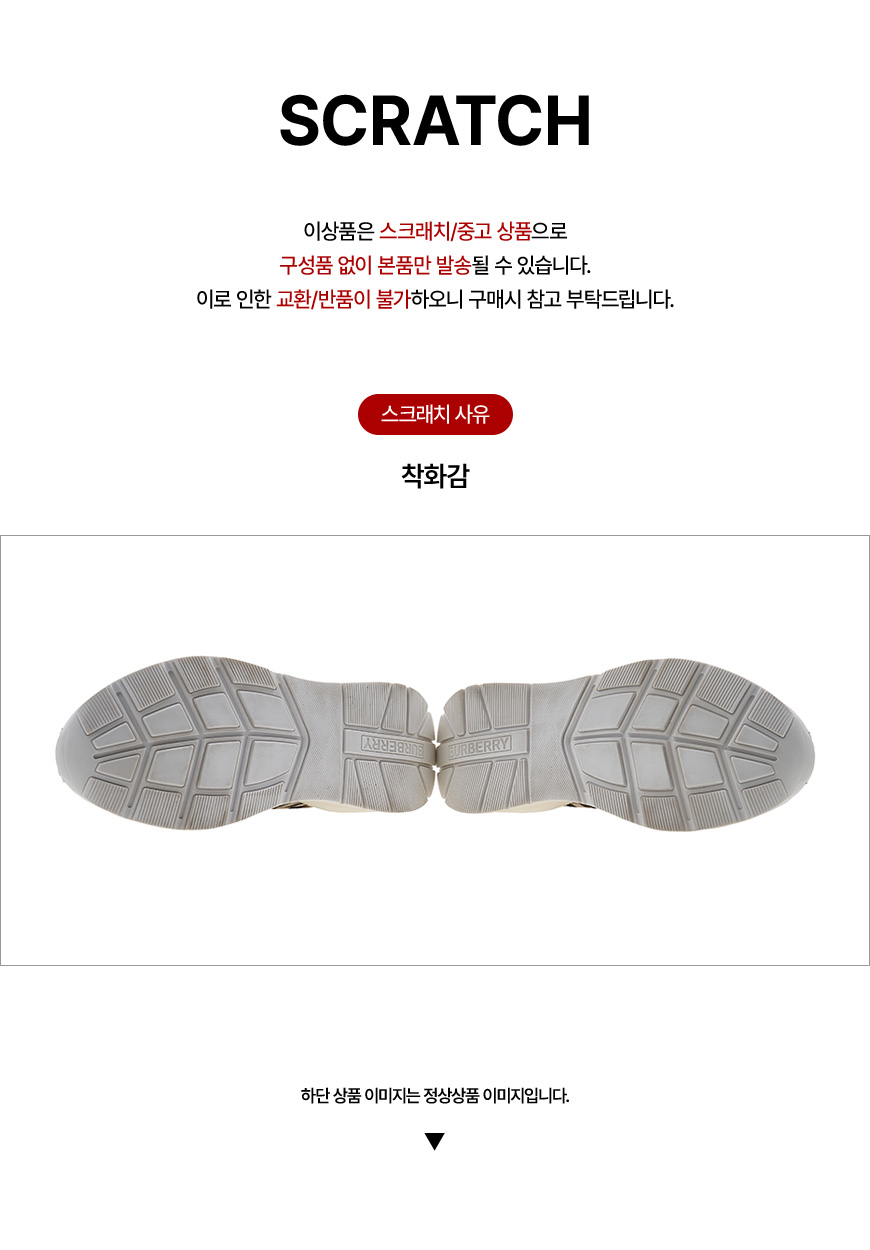Click the 착화감 reason label

click(435, 475)
